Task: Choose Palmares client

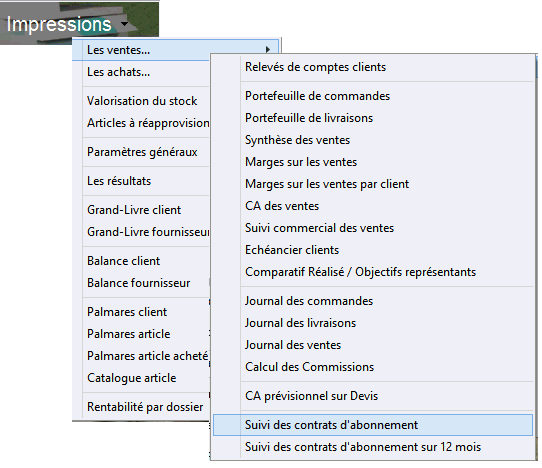Action: 127,312
